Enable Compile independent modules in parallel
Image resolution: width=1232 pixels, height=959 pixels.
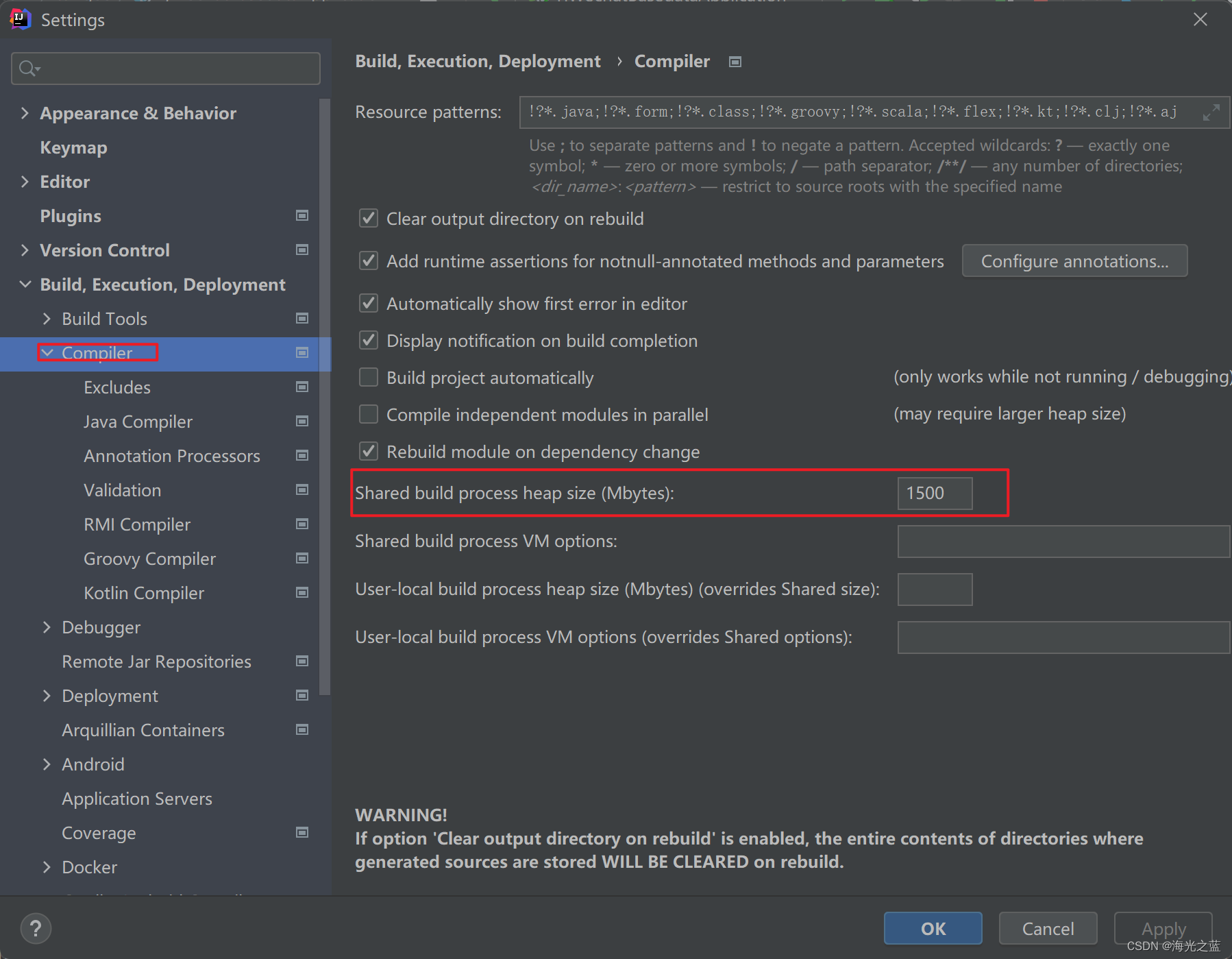point(369,414)
